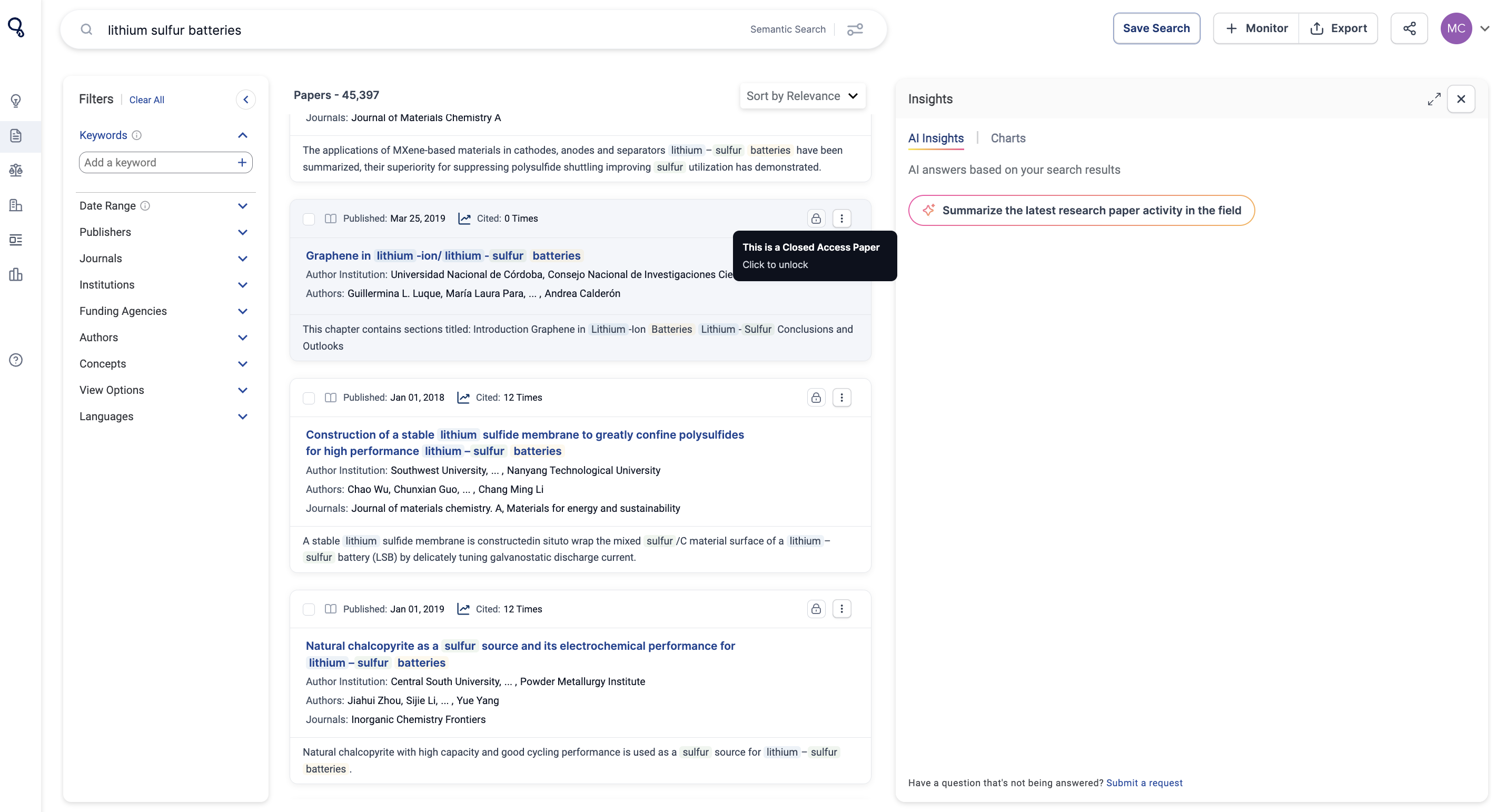Expand the View Options filter
This screenshot has height=812, width=1506.
(243, 390)
